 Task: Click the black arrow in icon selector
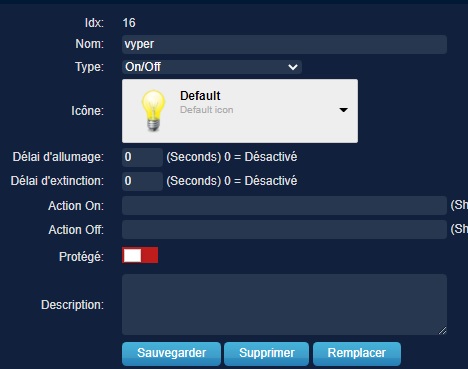(x=343, y=110)
